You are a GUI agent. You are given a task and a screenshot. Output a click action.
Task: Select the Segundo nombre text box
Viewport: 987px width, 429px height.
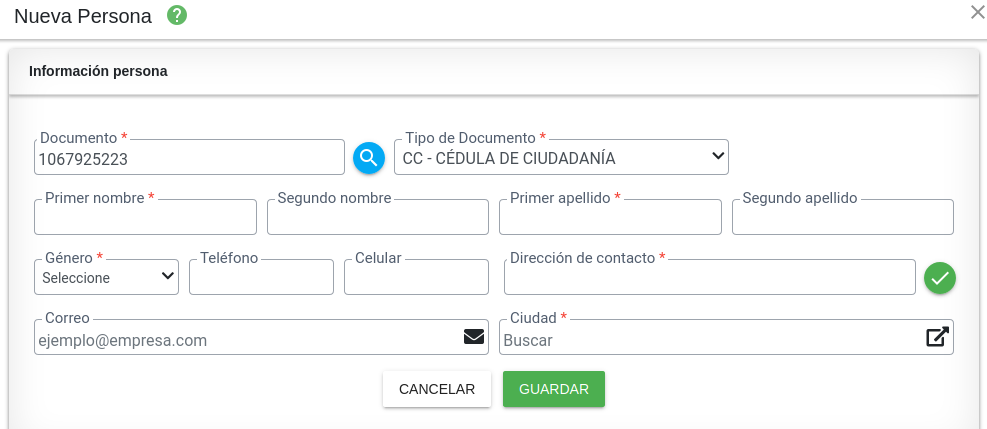(x=378, y=217)
